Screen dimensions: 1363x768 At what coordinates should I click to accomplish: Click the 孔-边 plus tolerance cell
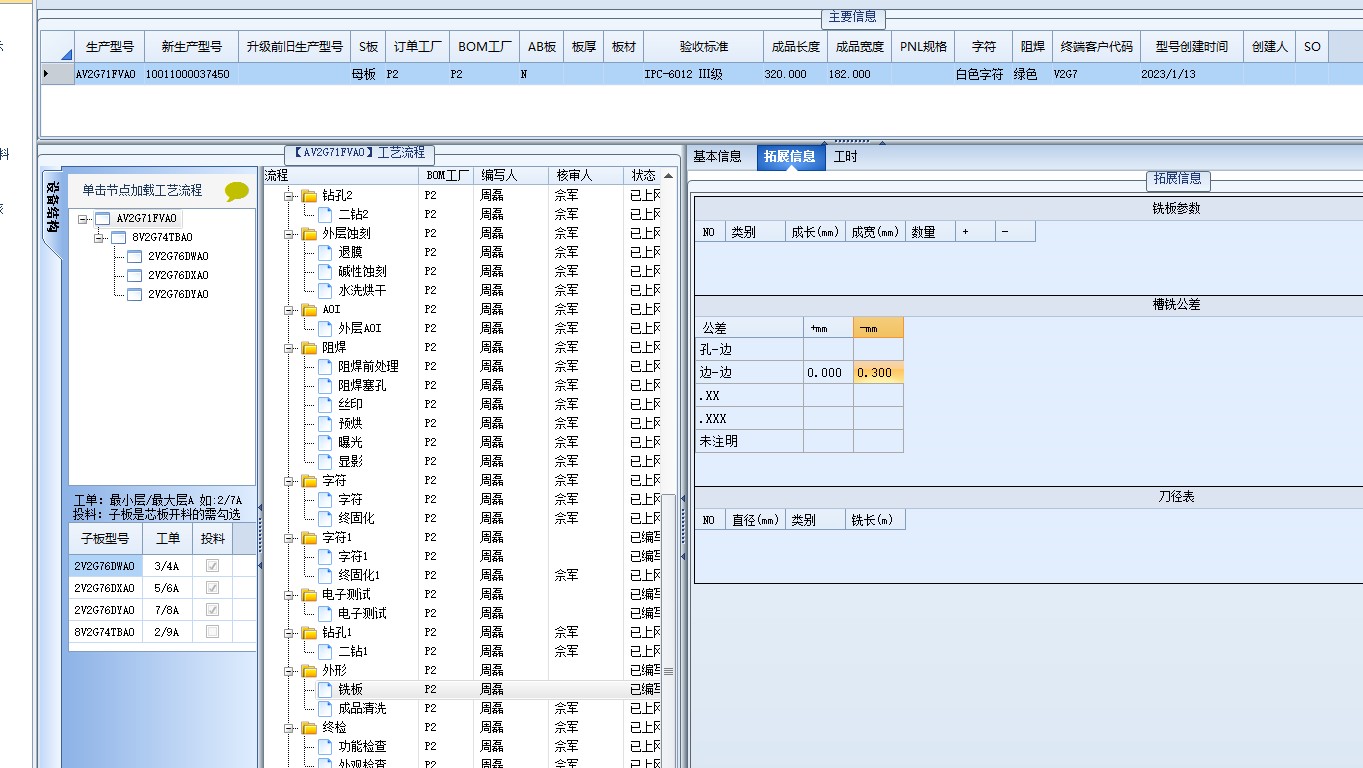(828, 350)
